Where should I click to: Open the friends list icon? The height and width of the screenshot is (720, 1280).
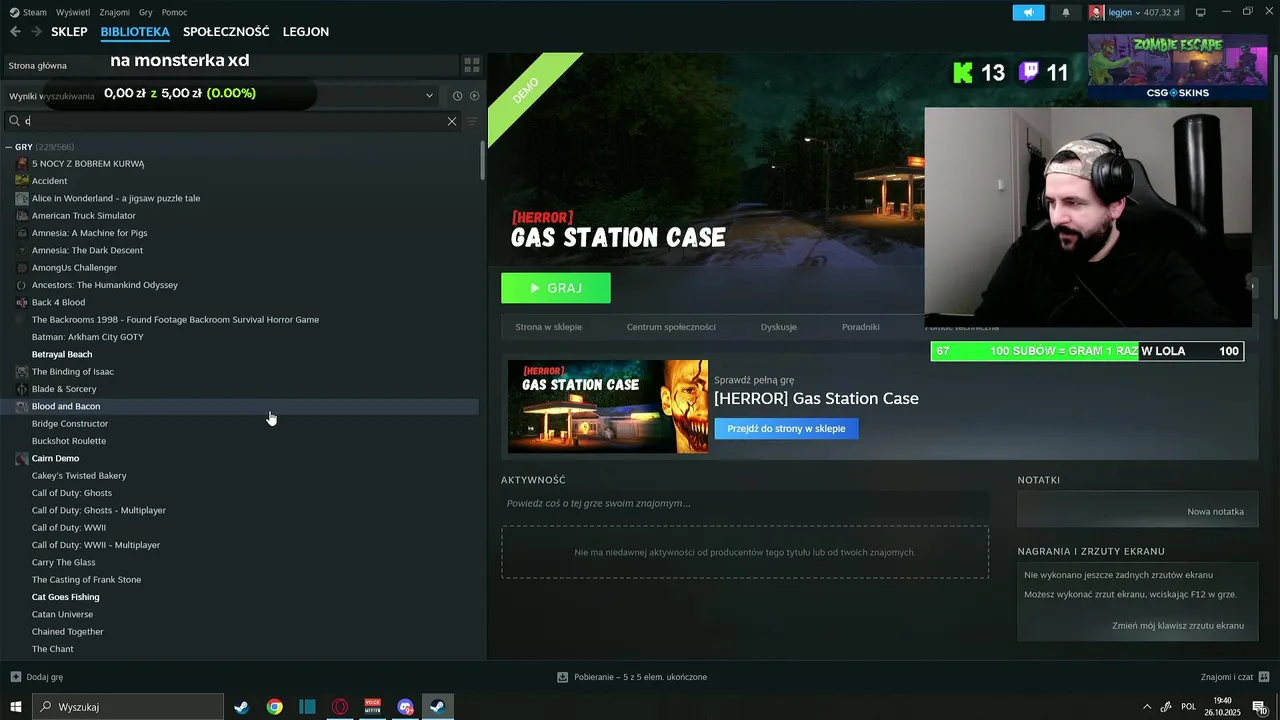1264,677
